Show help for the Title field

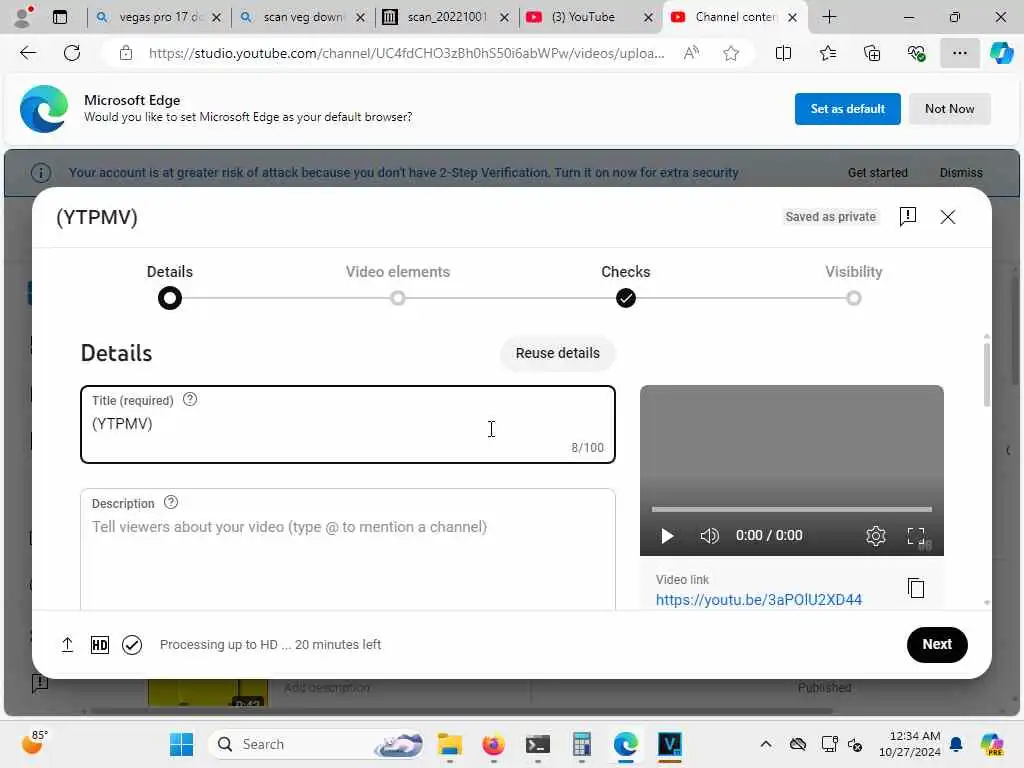pos(190,400)
